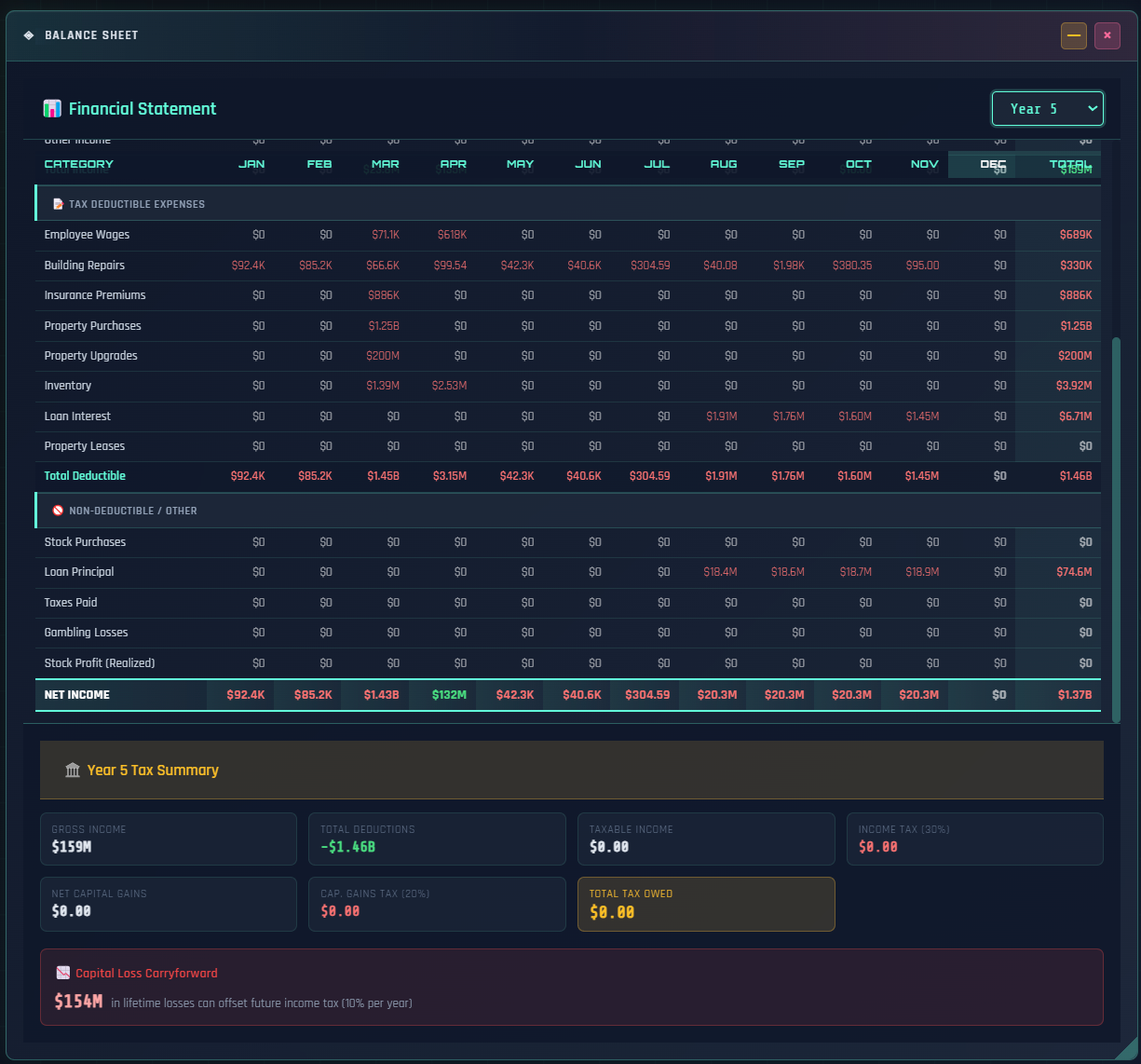Open the Year 5 dropdown selector

1047,109
